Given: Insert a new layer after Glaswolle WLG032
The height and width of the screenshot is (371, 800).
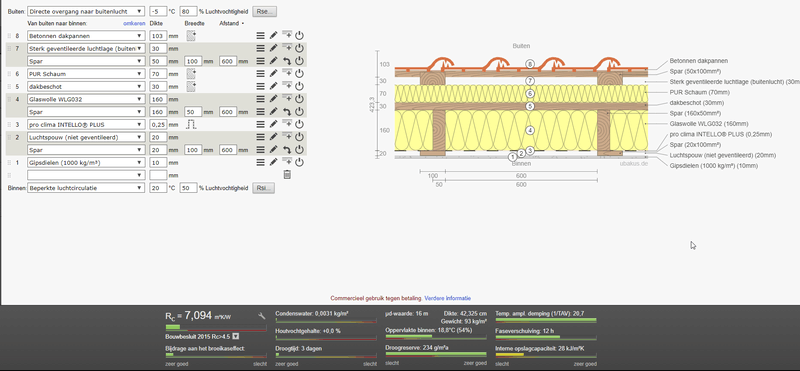Looking at the screenshot, I should 287,98.
